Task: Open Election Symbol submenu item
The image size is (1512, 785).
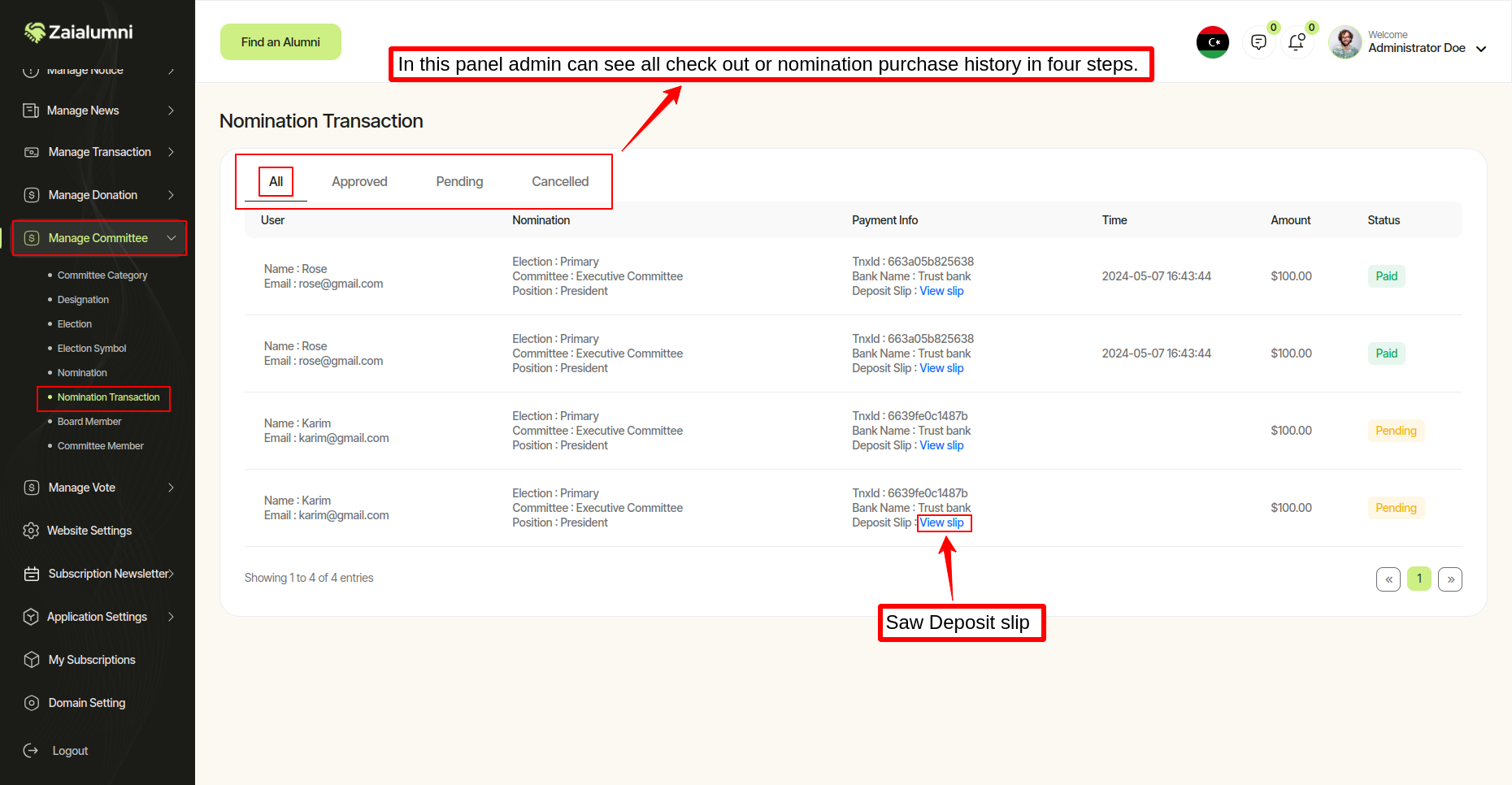Action: tap(92, 349)
